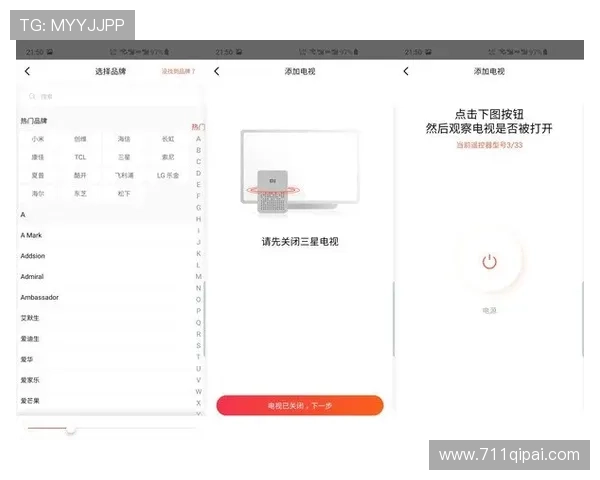The width and height of the screenshot is (600, 480).
Task: Select hot brand 创维
Action: (x=80, y=139)
